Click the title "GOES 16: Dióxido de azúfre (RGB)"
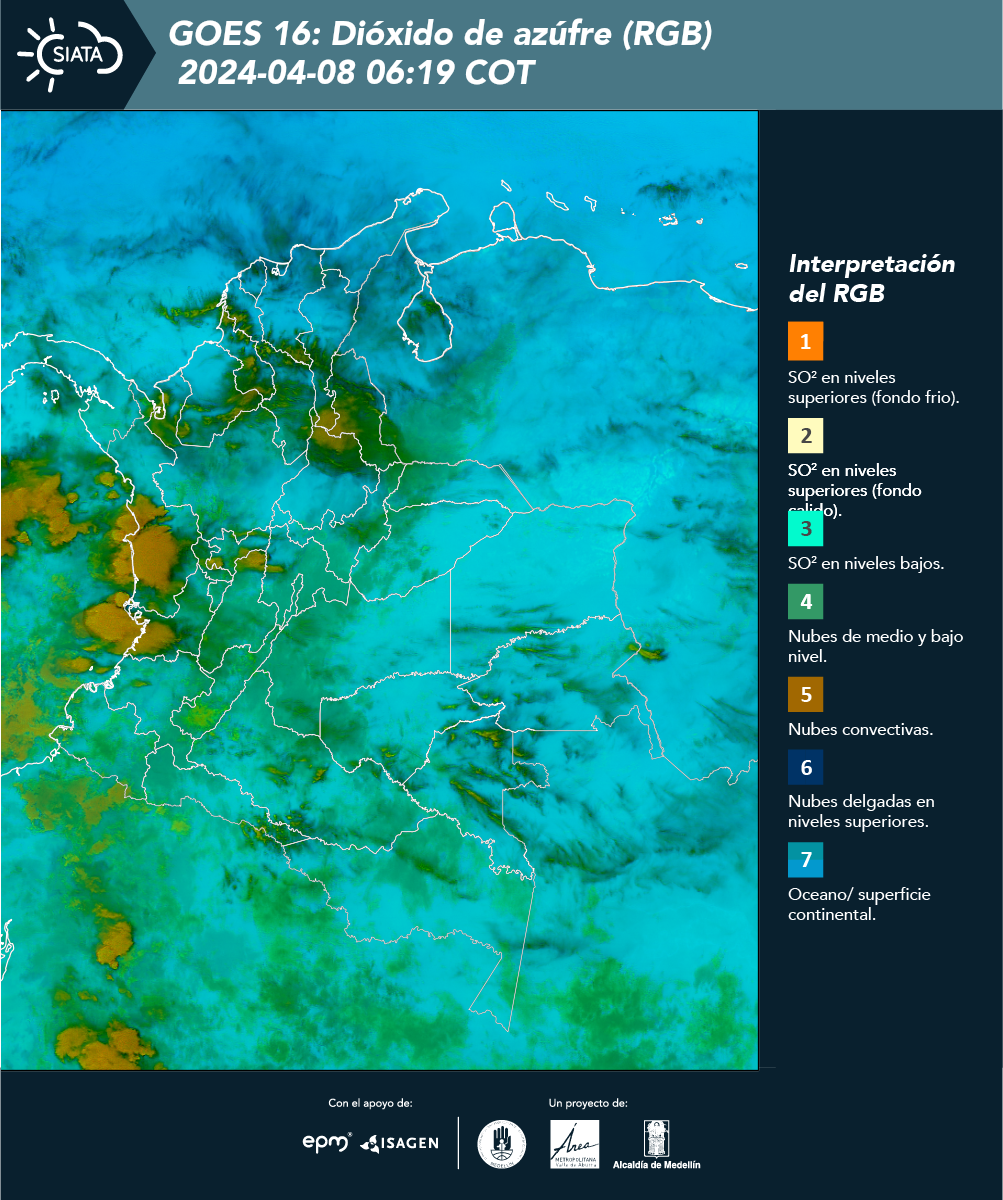 pyautogui.click(x=441, y=34)
